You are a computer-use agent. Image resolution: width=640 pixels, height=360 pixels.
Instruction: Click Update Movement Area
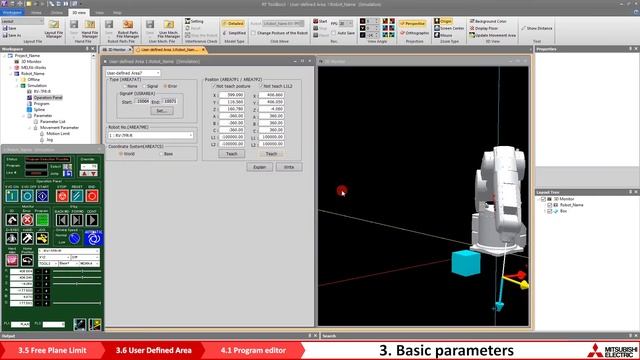pyautogui.click(x=492, y=35)
